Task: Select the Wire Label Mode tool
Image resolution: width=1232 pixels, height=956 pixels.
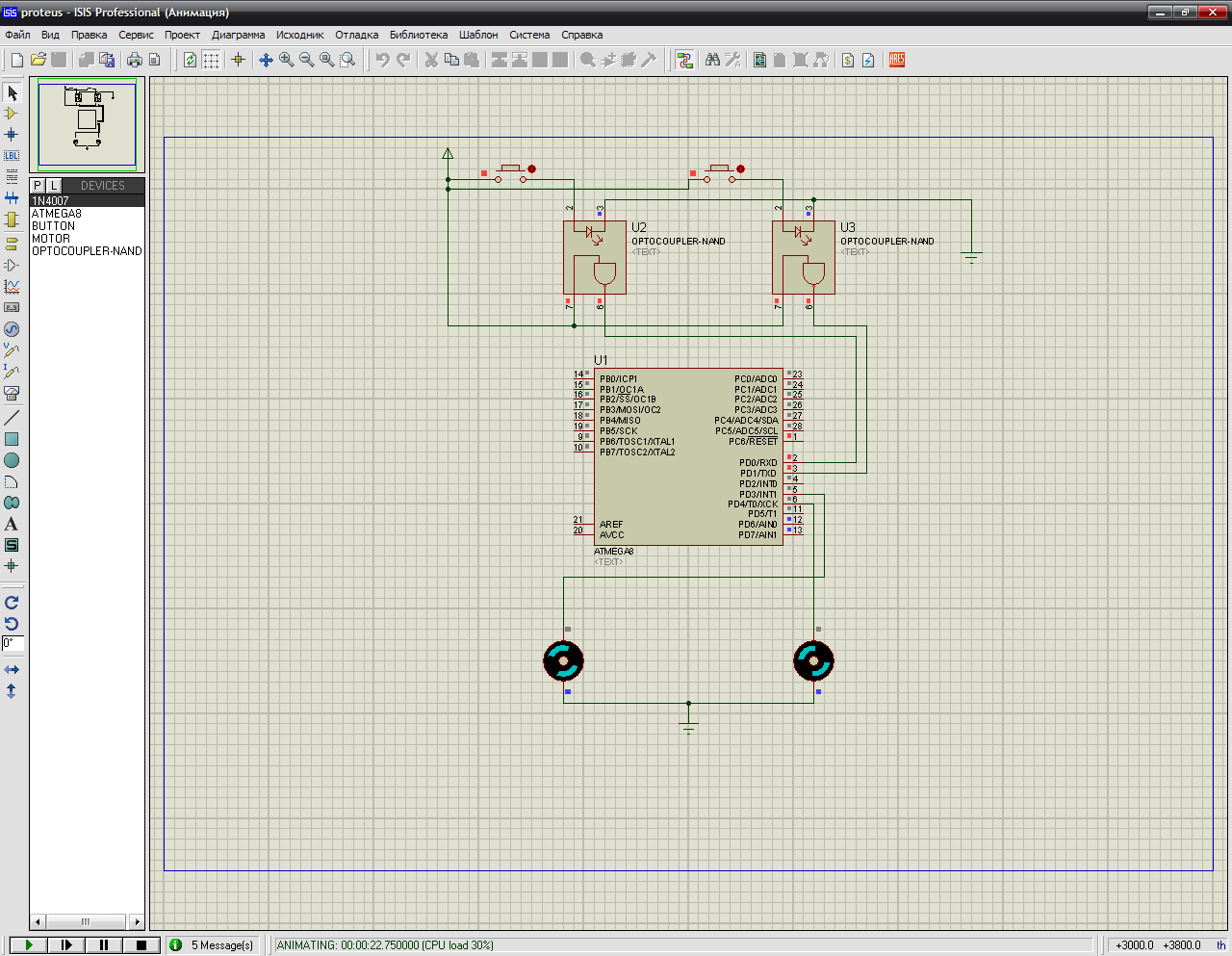Action: [x=12, y=155]
